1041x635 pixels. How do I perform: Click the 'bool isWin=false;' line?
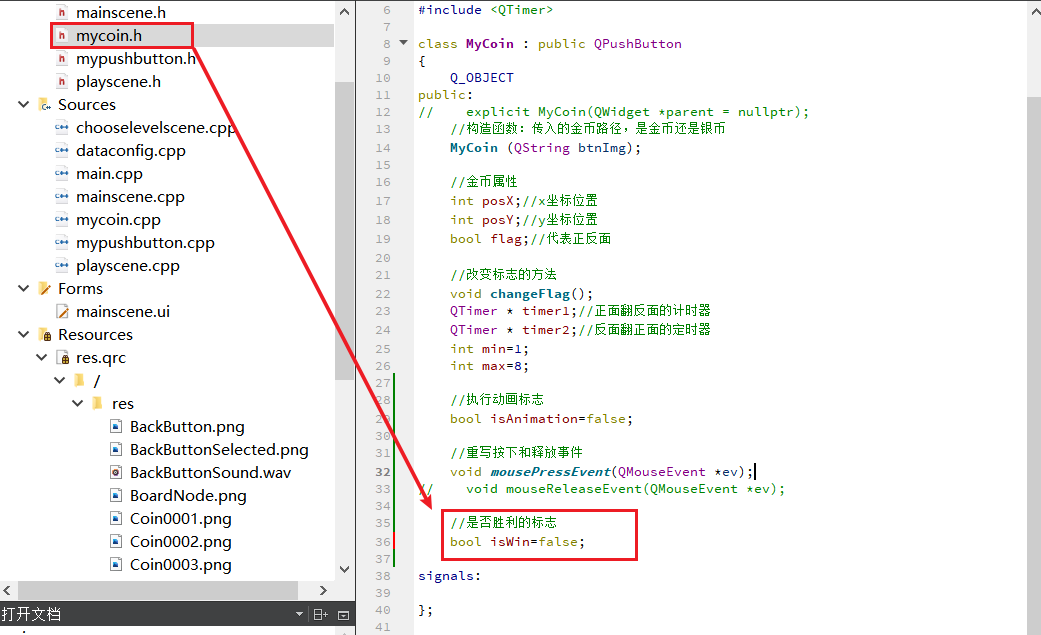517,542
